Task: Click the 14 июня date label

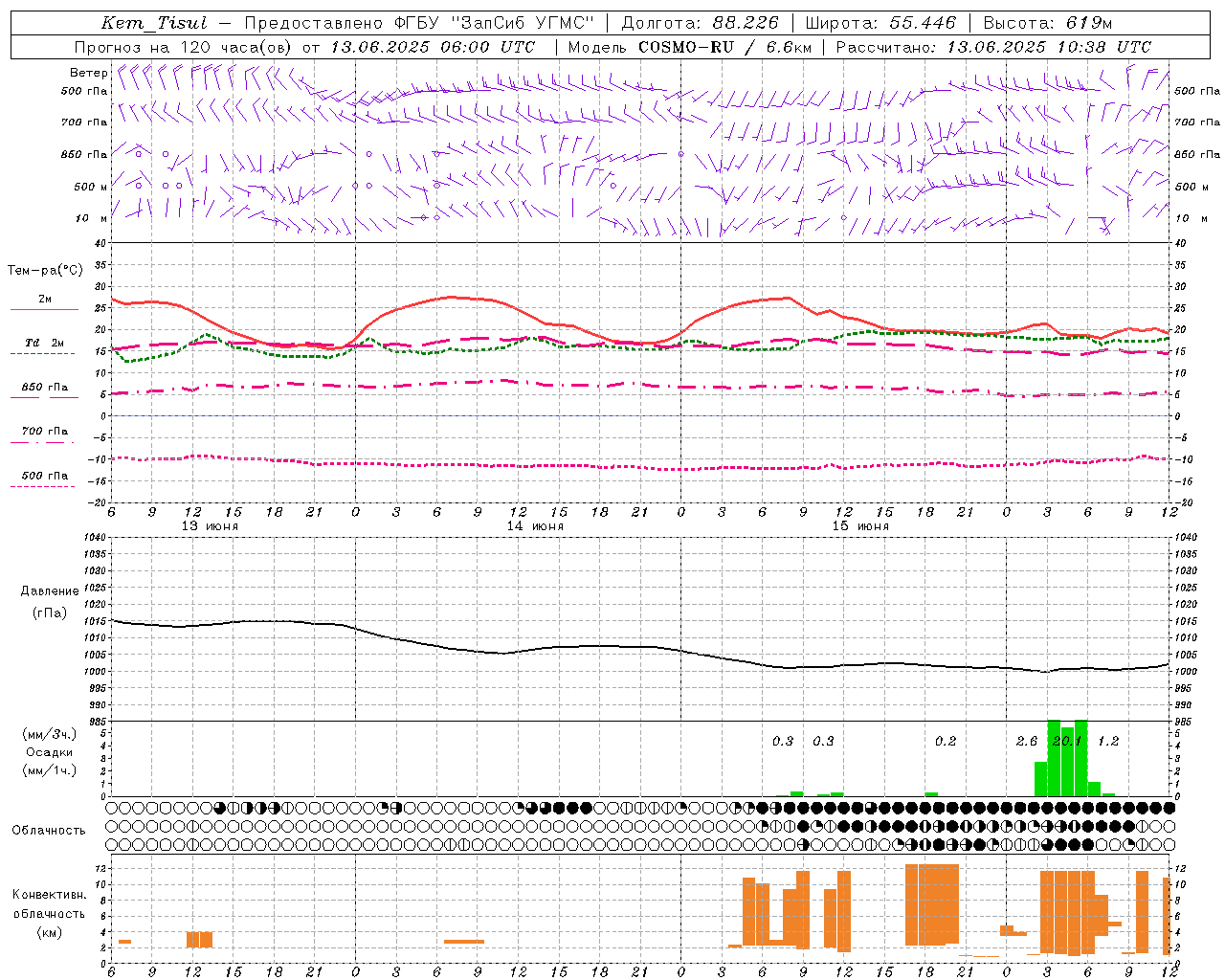Action: 535,526
